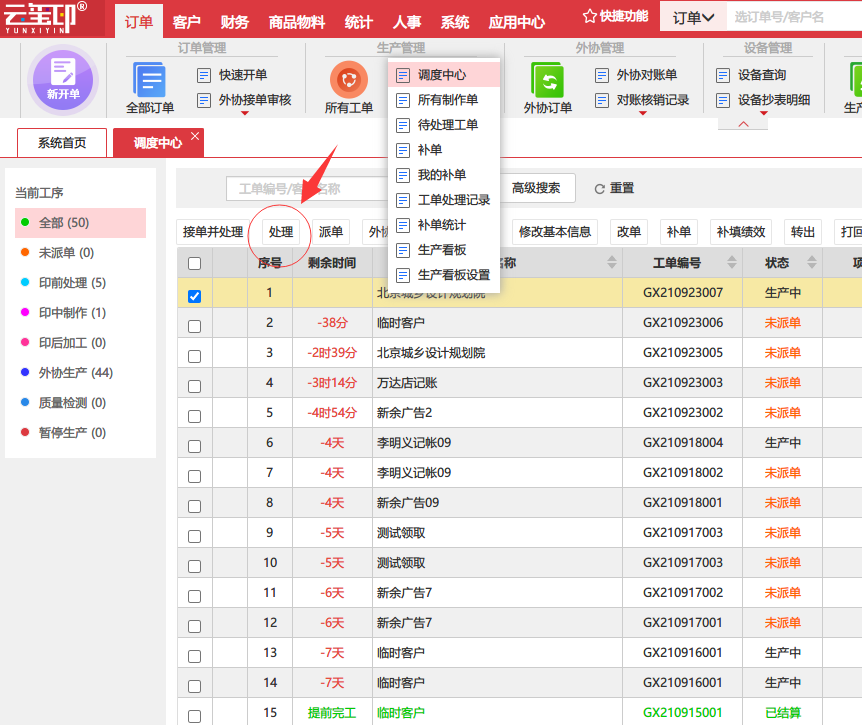Click the 修改基本信息 button
The height and width of the screenshot is (725, 862).
tap(555, 232)
